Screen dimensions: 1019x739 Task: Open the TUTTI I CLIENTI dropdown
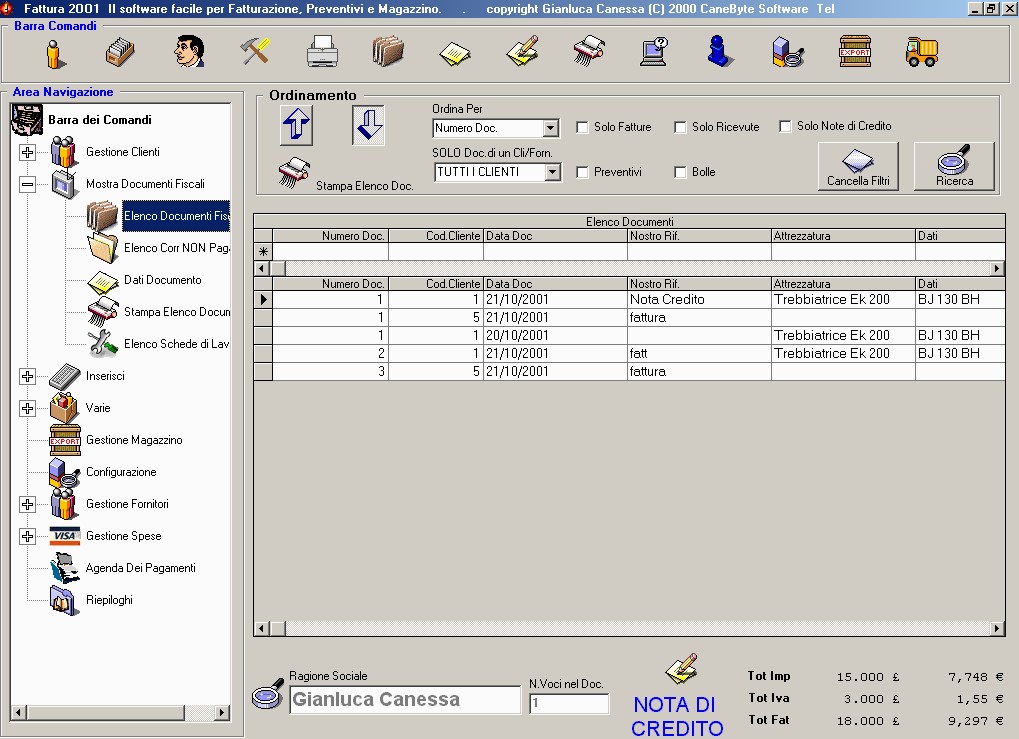click(552, 172)
